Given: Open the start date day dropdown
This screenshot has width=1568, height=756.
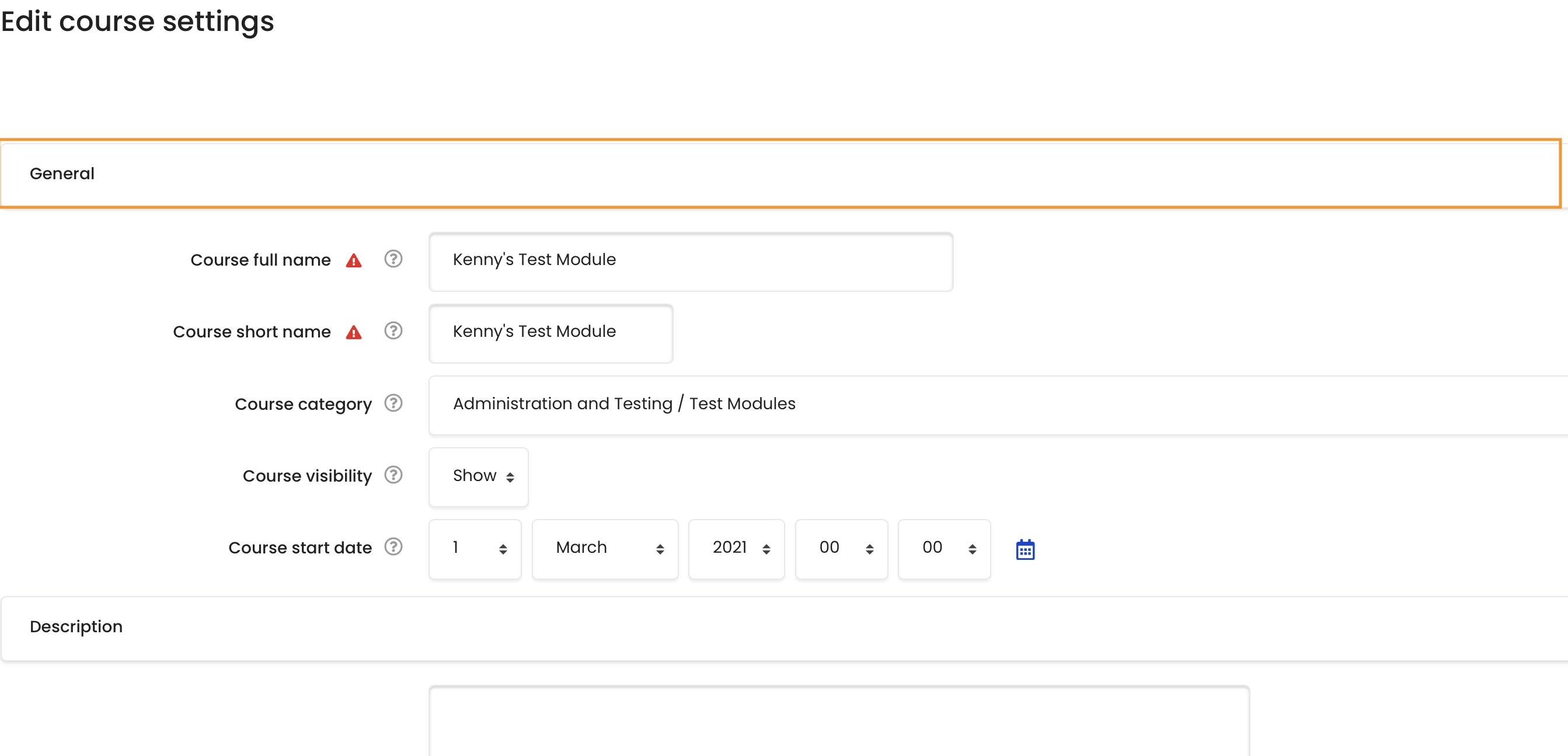Looking at the screenshot, I should pyautogui.click(x=475, y=548).
